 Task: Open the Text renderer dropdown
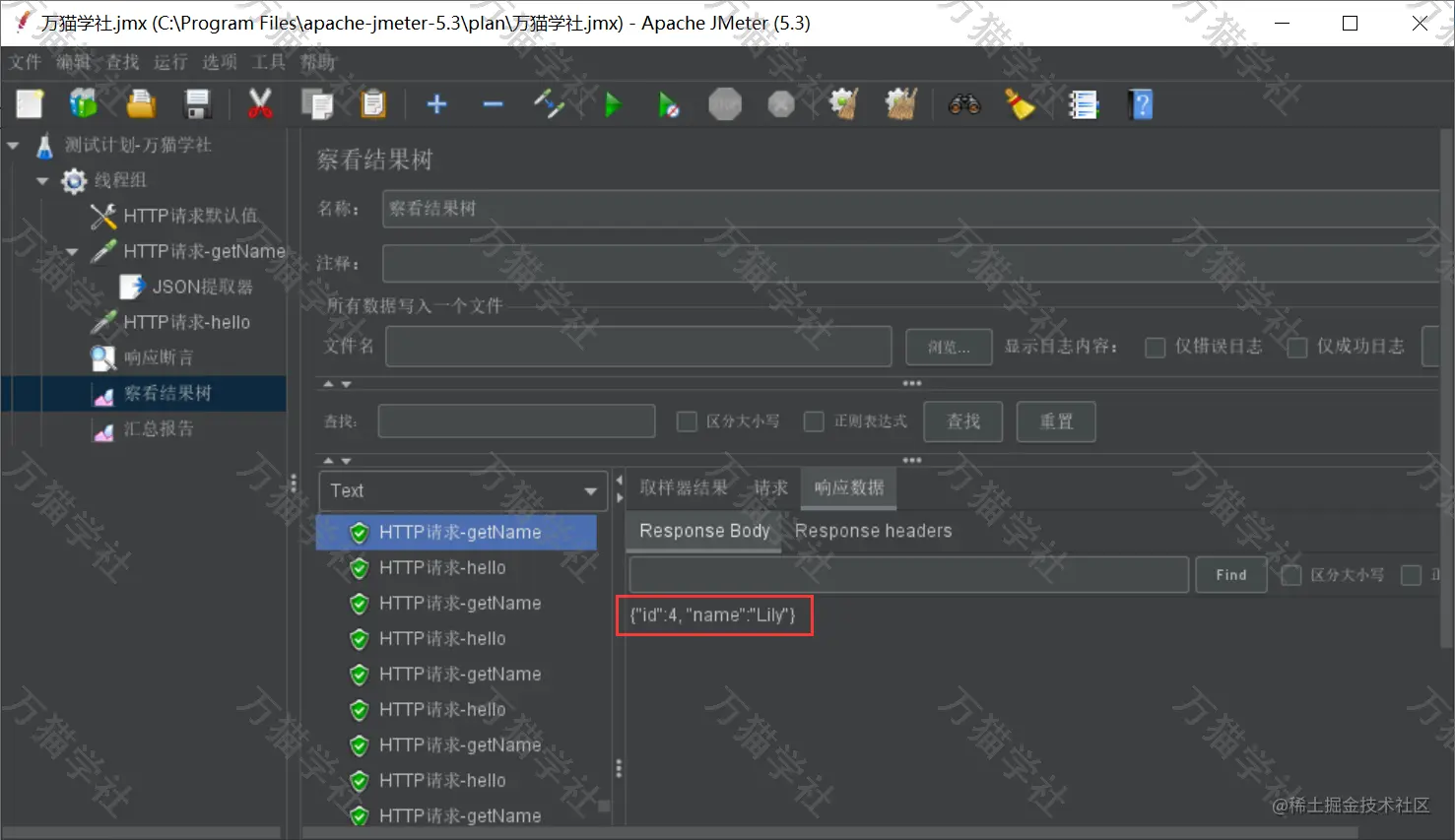463,490
